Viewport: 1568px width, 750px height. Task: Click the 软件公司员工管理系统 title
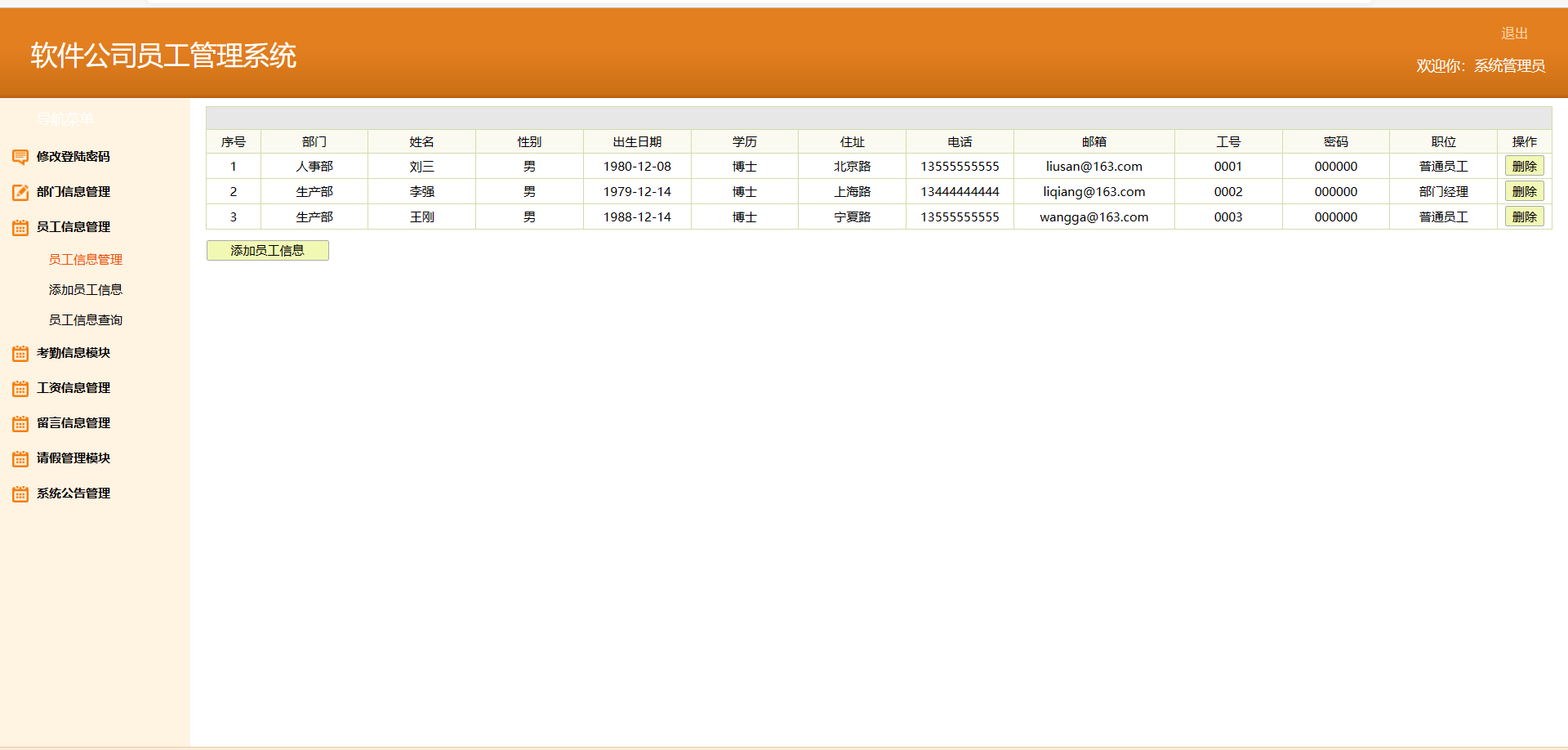coord(163,56)
